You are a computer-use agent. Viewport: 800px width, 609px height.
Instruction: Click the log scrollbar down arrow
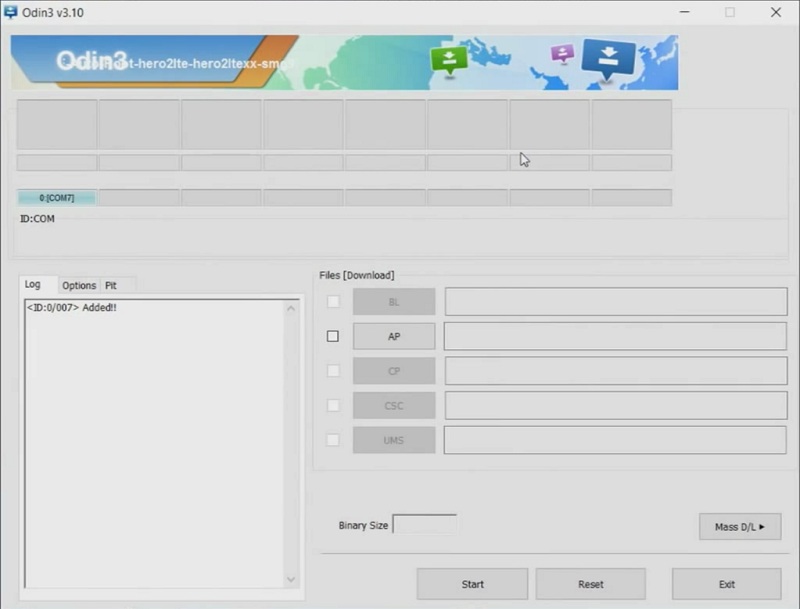coord(291,579)
